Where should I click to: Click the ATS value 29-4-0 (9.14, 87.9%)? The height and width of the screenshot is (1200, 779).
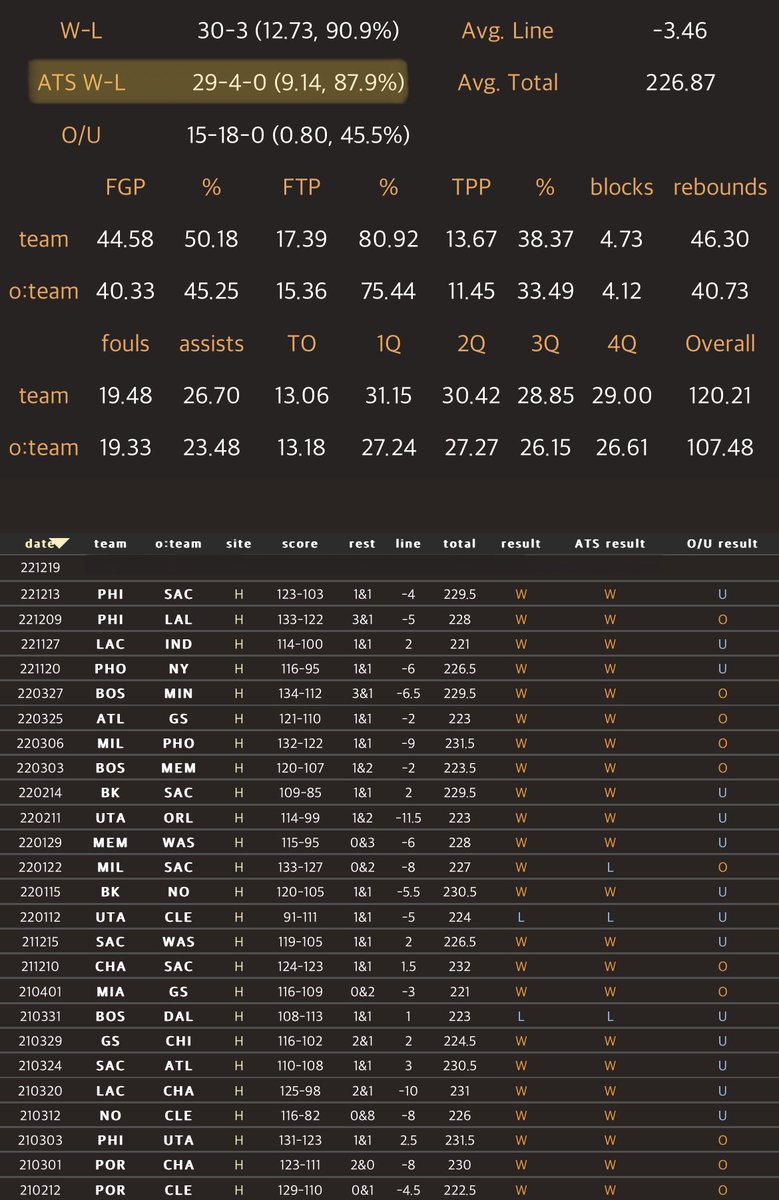(x=299, y=83)
